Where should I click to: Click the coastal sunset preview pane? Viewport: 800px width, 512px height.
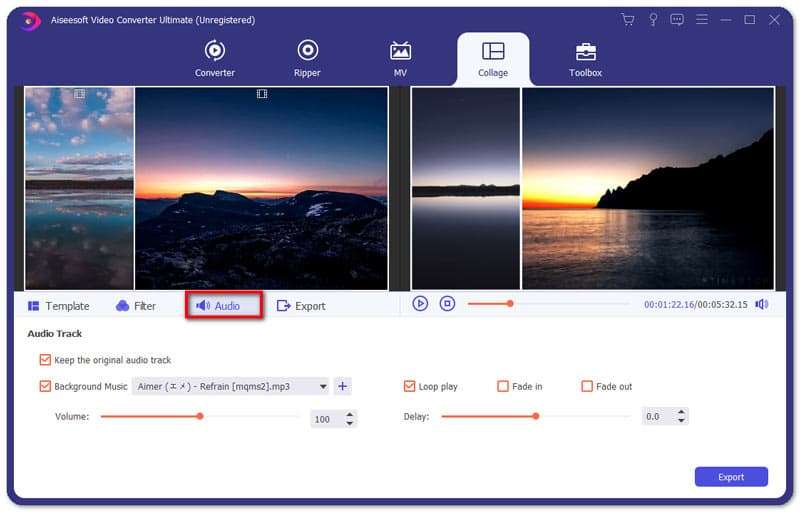pyautogui.click(x=648, y=188)
